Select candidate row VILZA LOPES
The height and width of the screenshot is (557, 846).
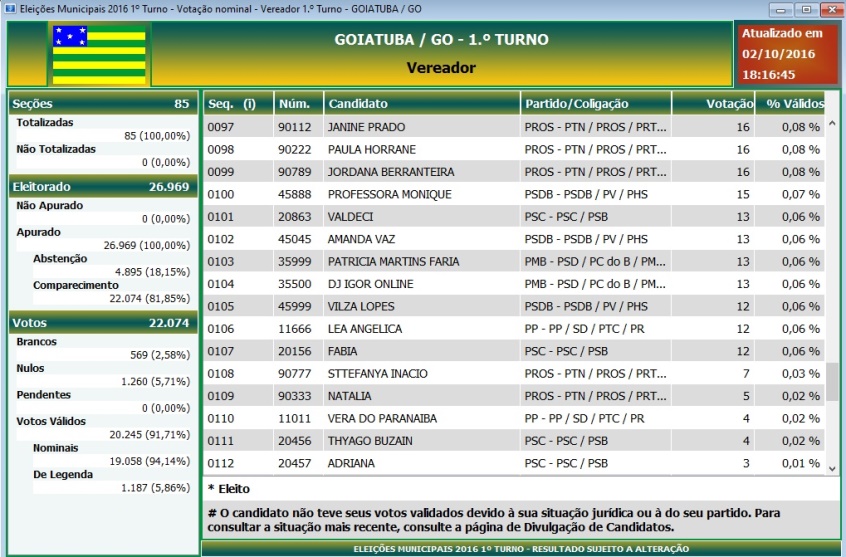pyautogui.click(x=514, y=306)
